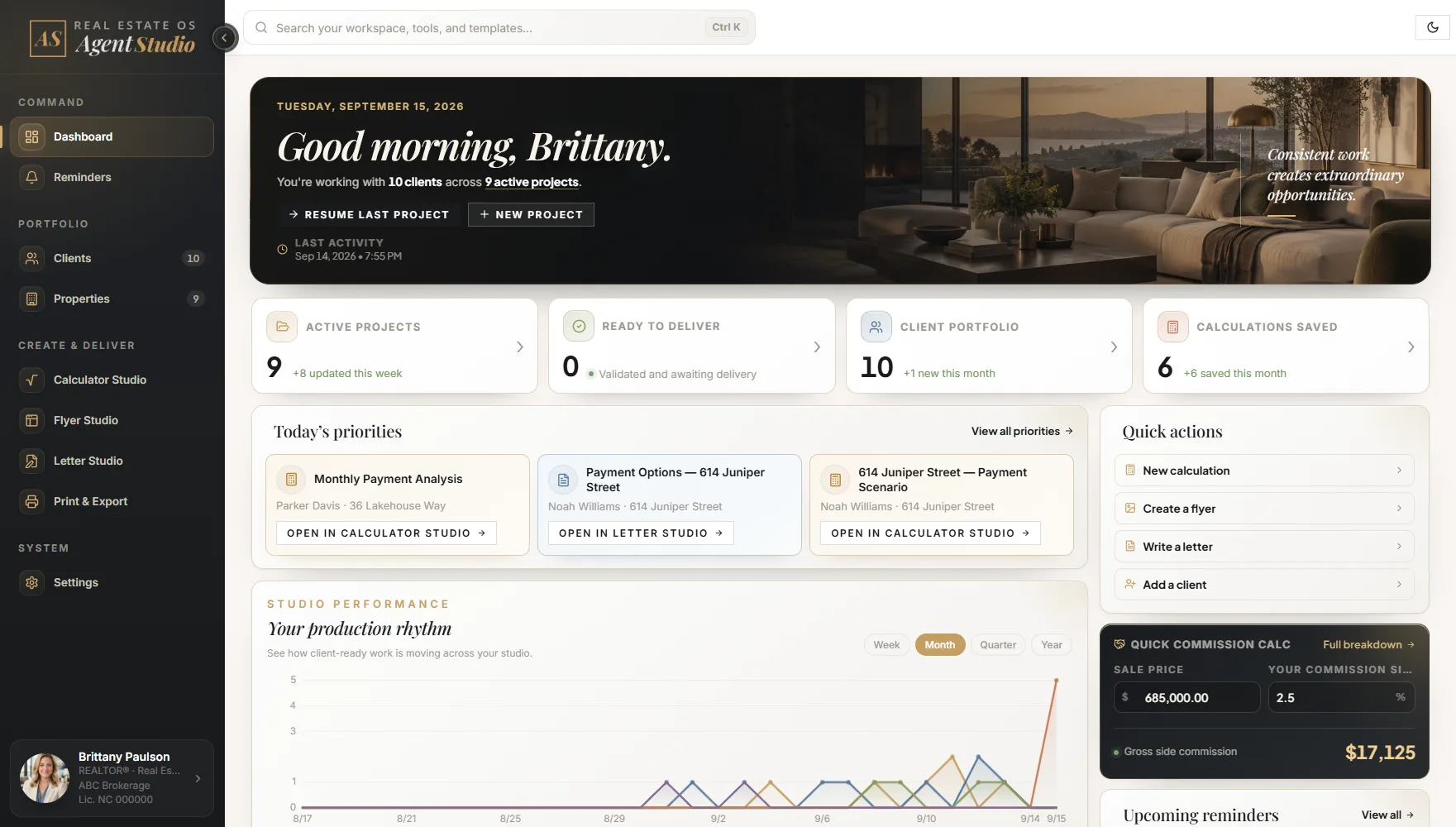
Task: Click the Ready to Deliver checkmark icon
Action: 579,327
